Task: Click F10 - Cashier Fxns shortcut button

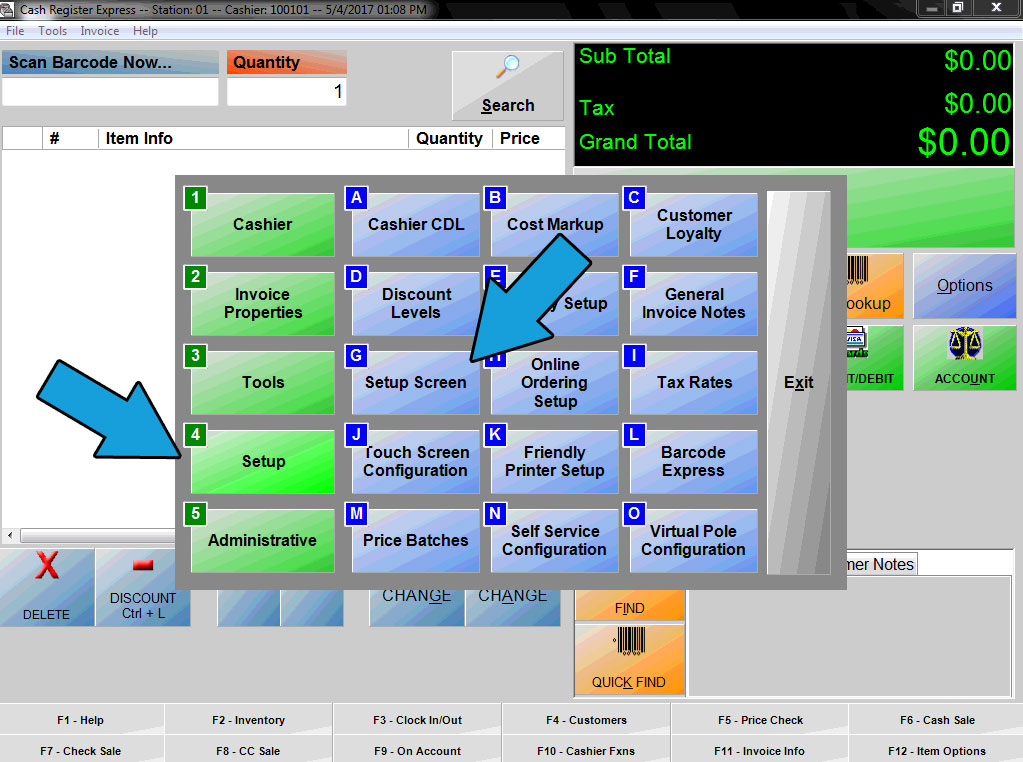Action: [587, 751]
